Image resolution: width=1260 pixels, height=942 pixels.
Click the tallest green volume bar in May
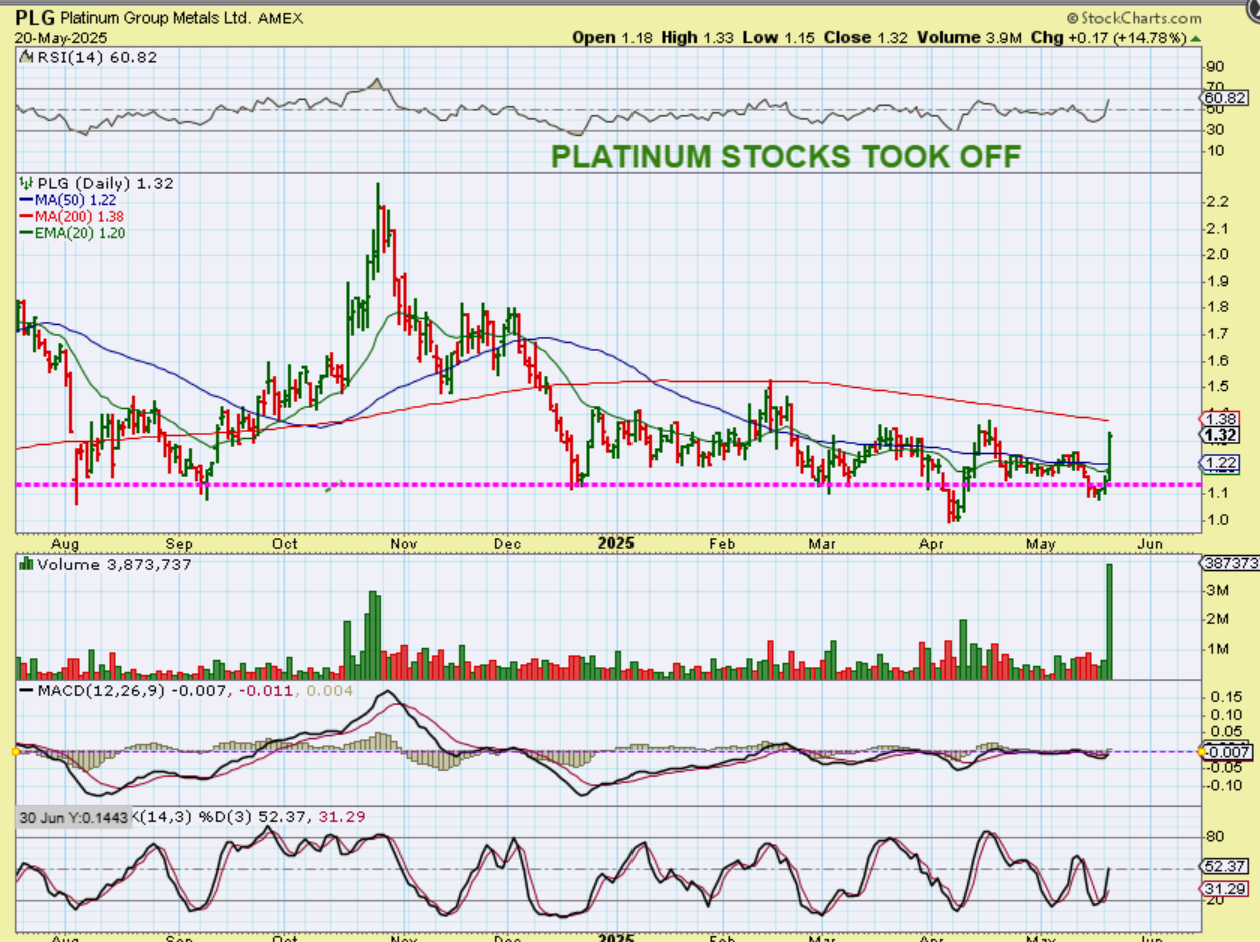1109,622
